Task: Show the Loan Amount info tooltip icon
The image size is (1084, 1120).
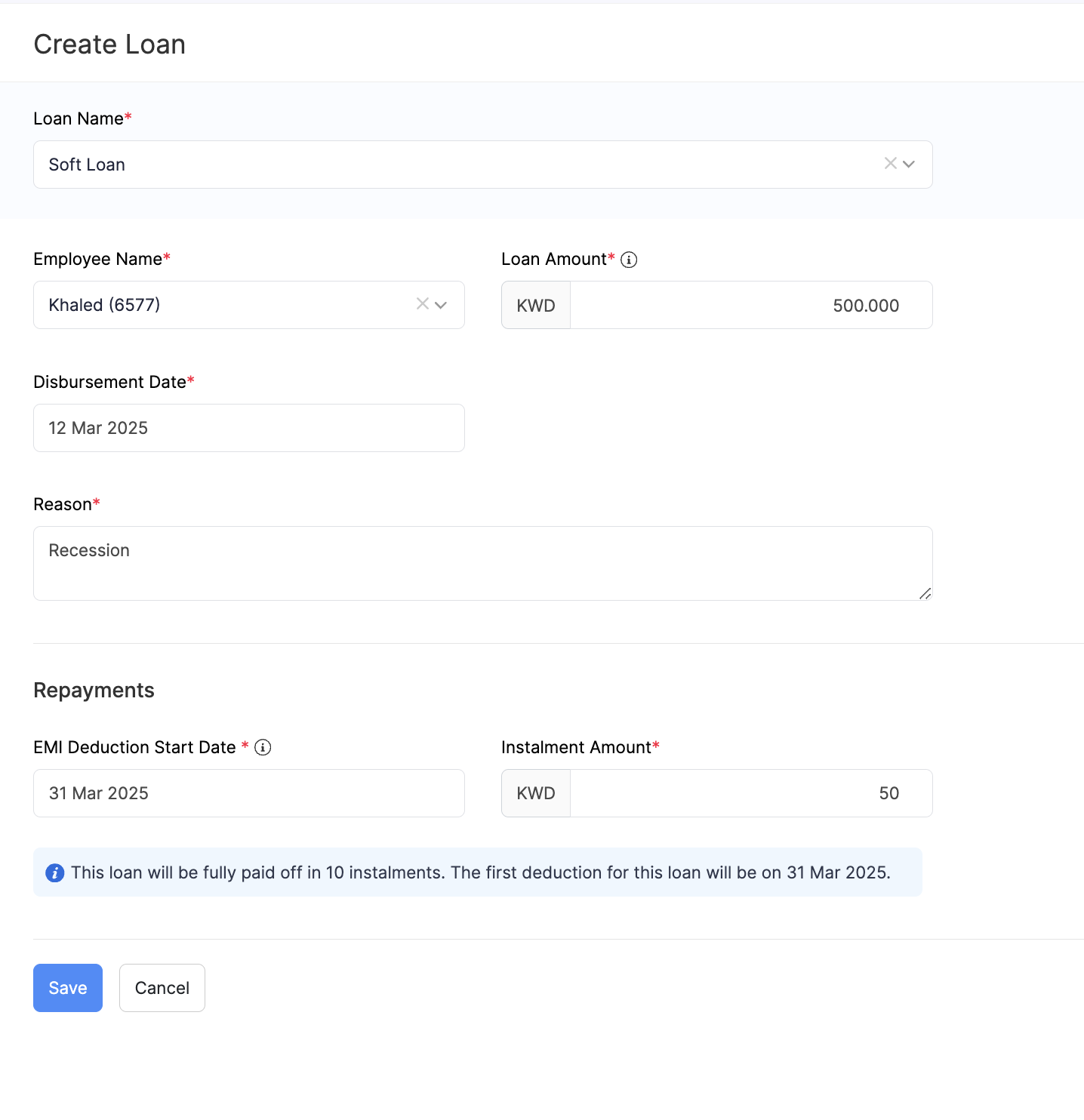Action: (629, 260)
